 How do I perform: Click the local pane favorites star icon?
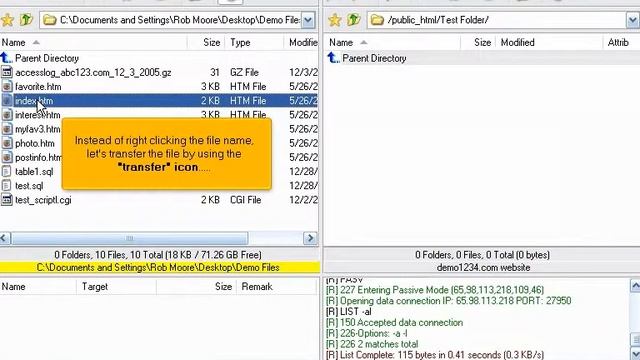pyautogui.click(x=7, y=20)
